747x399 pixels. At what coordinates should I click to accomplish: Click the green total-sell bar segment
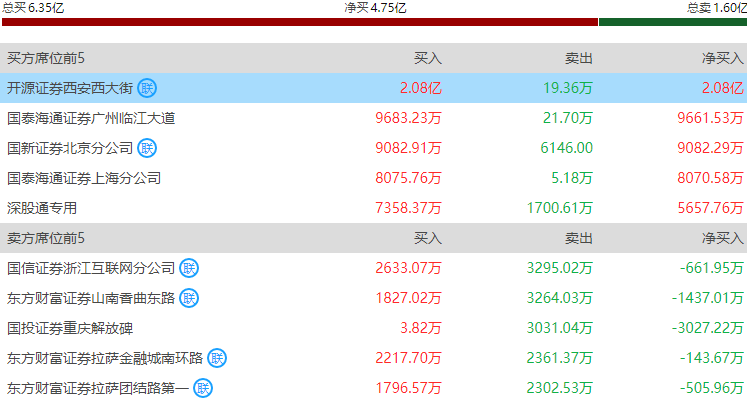[673, 22]
